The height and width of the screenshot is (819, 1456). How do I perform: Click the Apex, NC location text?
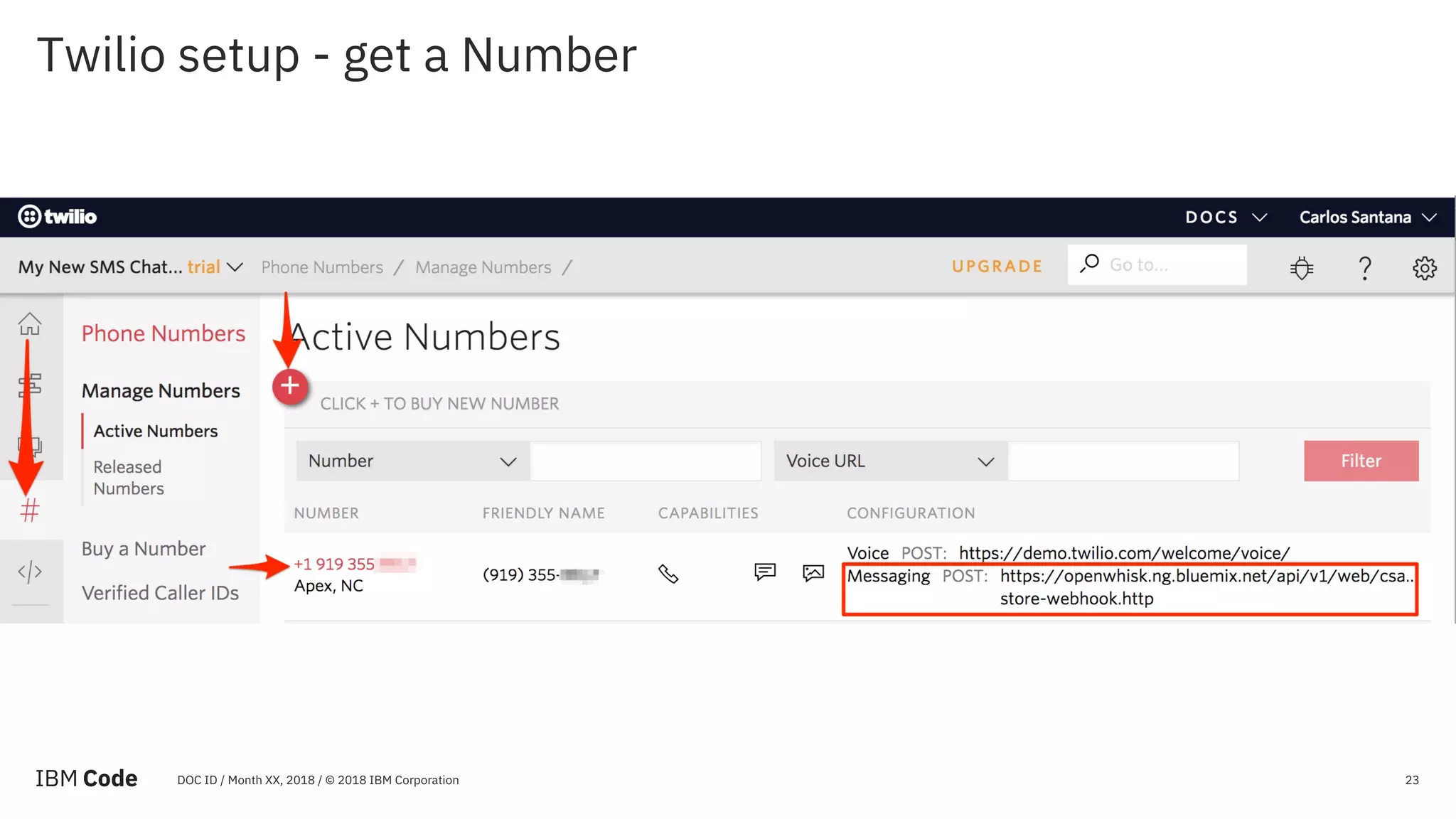(328, 586)
